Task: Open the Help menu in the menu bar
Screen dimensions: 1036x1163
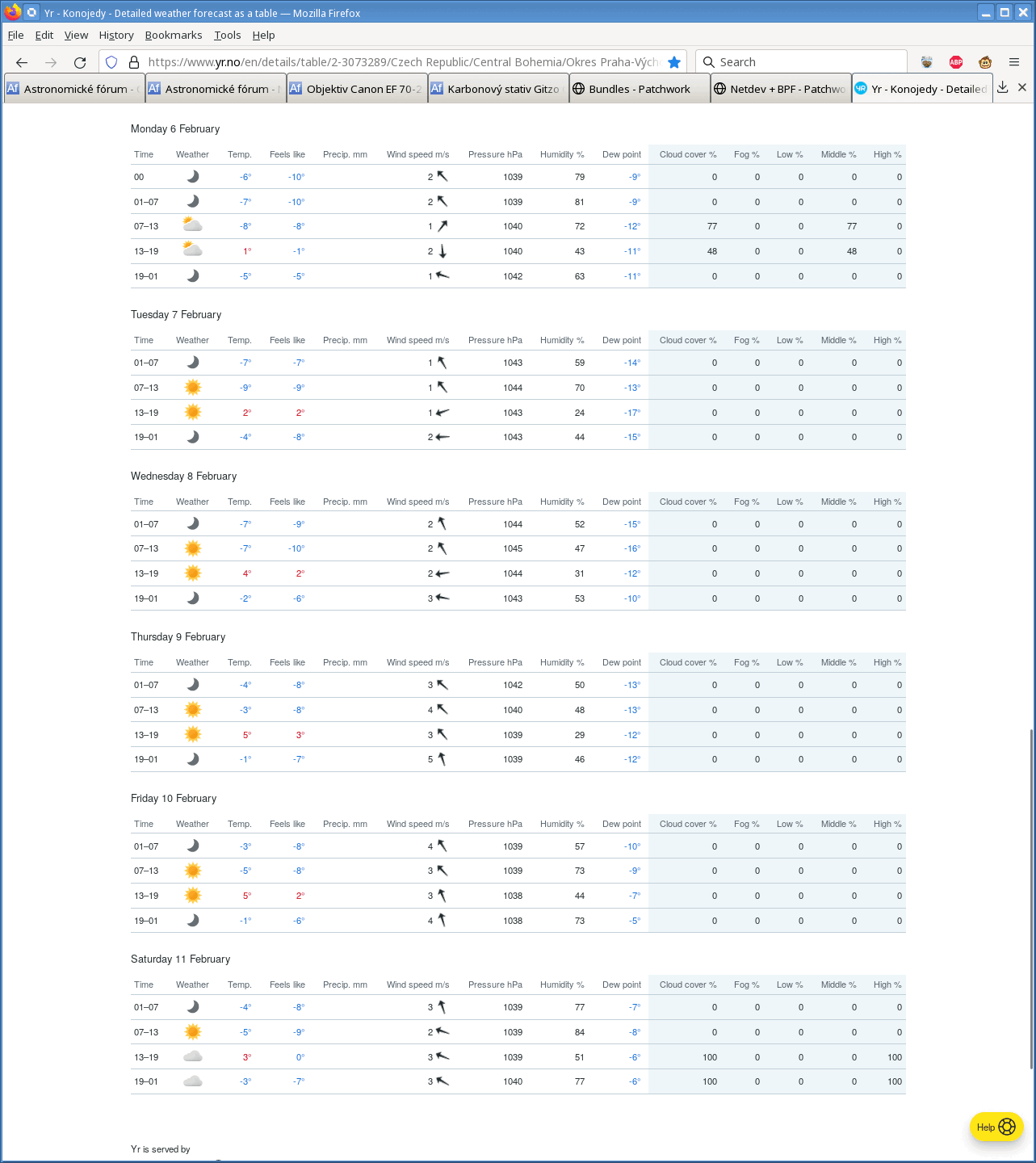Action: (x=263, y=35)
